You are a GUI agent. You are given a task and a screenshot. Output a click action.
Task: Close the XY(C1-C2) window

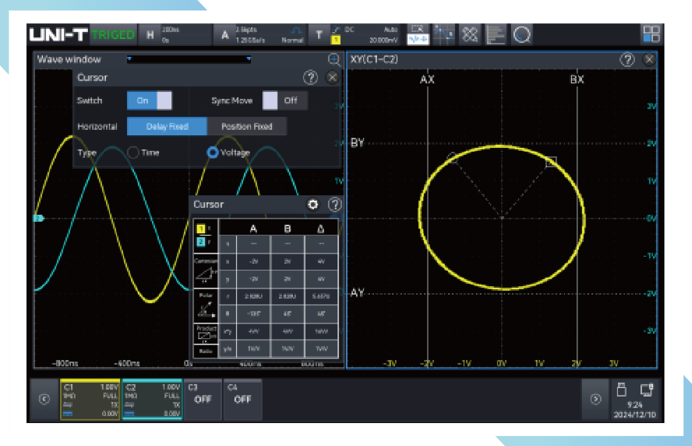coord(649,60)
